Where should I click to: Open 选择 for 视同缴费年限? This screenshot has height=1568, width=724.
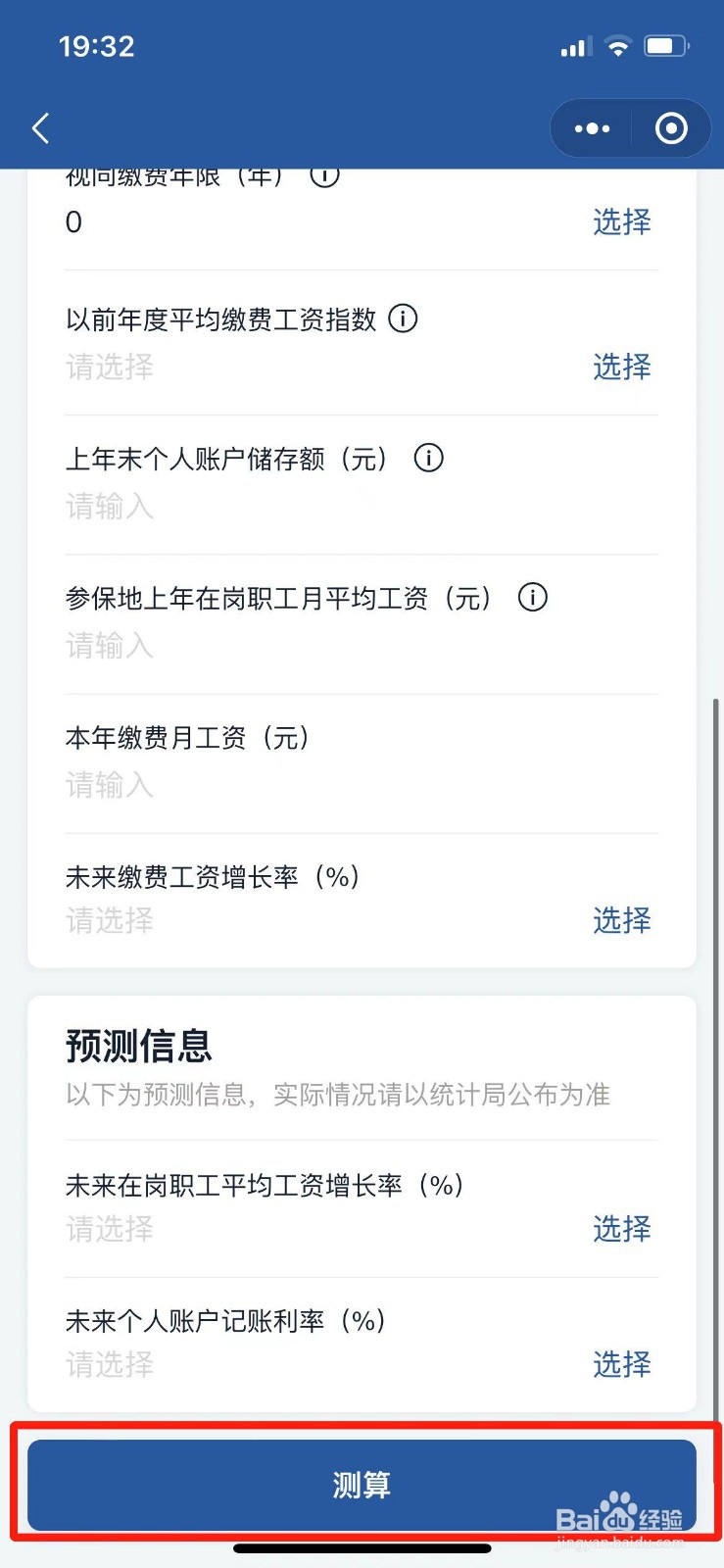(x=621, y=222)
